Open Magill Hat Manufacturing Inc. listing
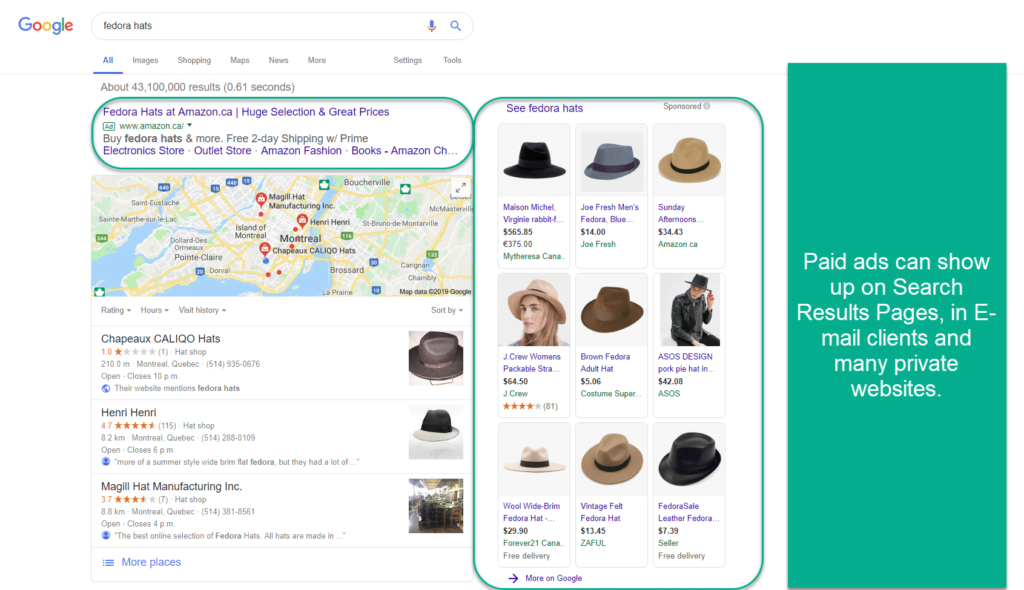The image size is (1024, 590). click(171, 486)
